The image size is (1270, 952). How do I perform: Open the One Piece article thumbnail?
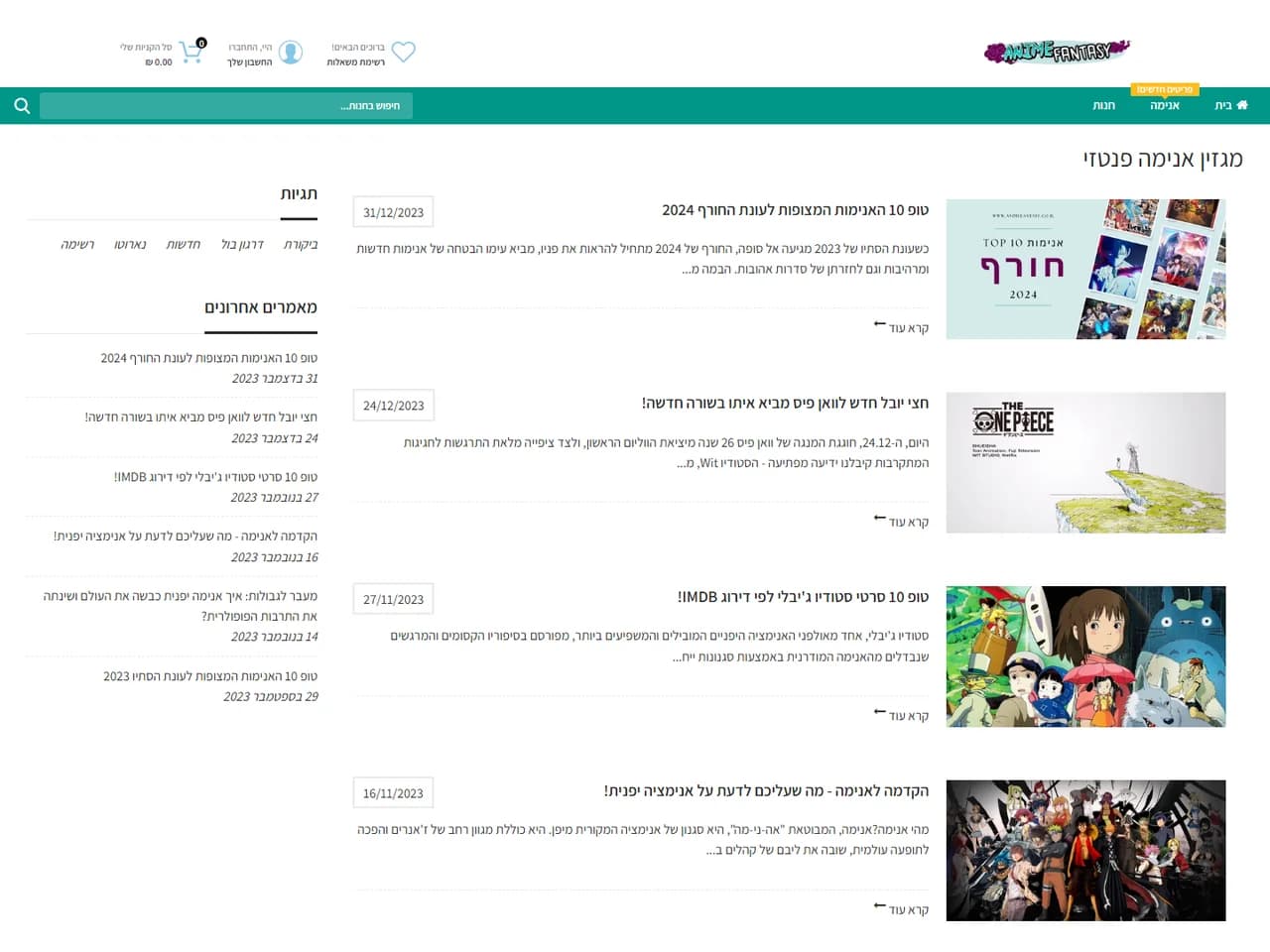pos(1085,462)
